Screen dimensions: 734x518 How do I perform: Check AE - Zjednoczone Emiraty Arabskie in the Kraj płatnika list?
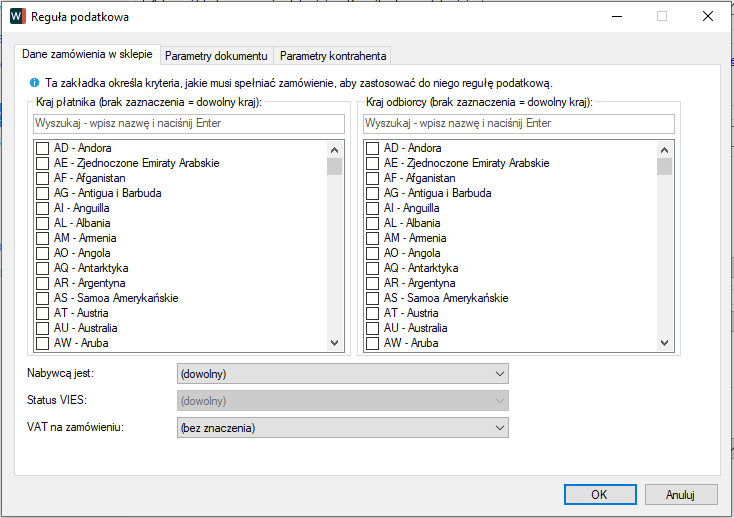[43, 163]
